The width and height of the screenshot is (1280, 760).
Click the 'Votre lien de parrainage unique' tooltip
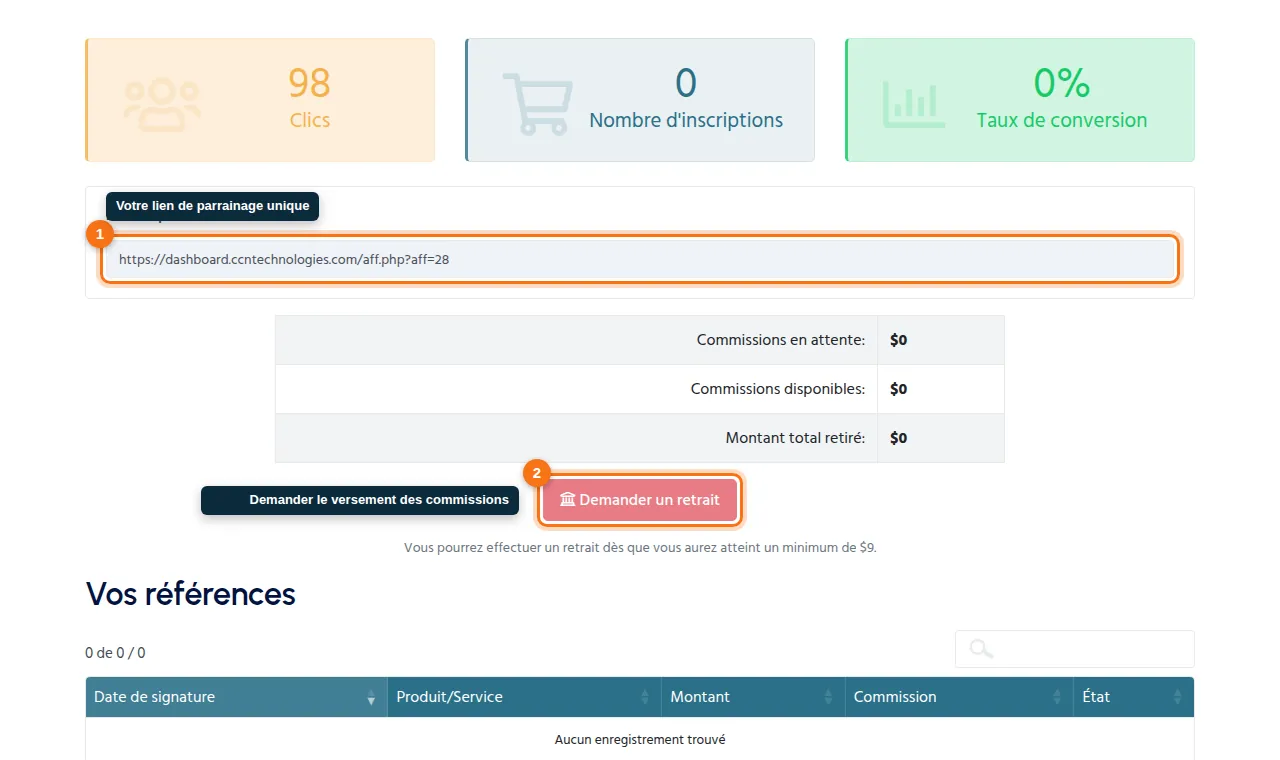coord(212,206)
